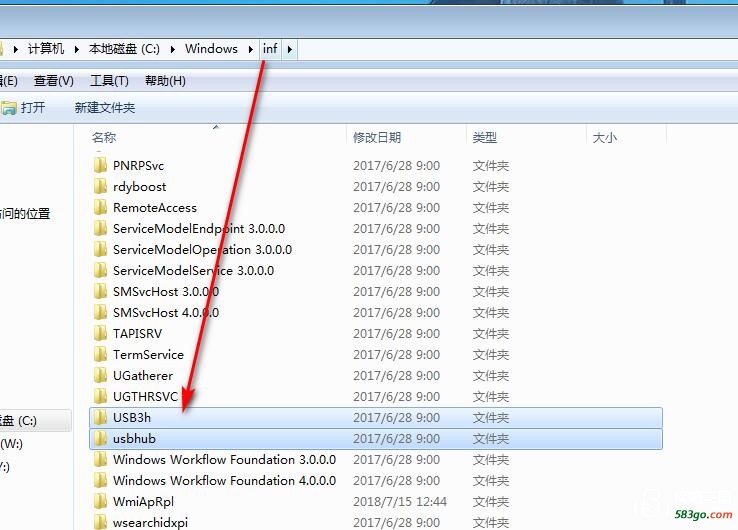Select Windows Workflow Foundation 4.0.0.0 name
Viewport: 738px width, 530px height.
(x=225, y=481)
